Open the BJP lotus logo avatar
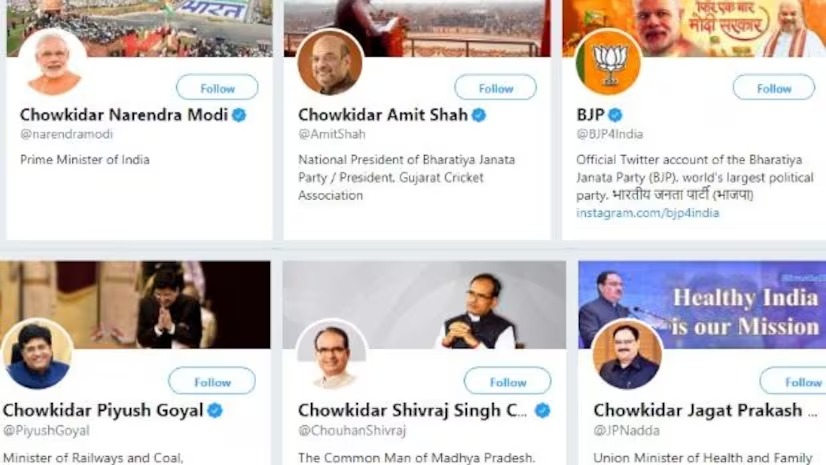Image resolution: width=826 pixels, height=465 pixels. (608, 62)
